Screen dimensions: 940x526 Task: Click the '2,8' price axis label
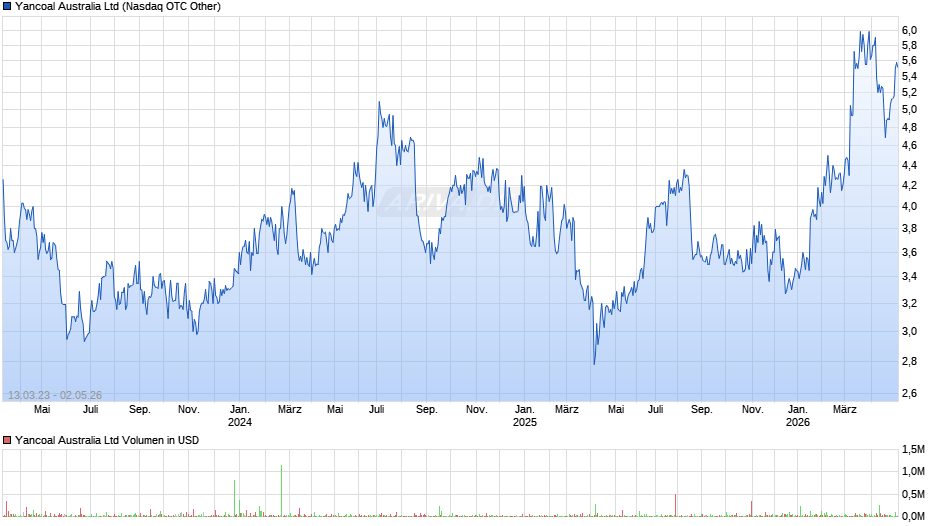pos(909,362)
